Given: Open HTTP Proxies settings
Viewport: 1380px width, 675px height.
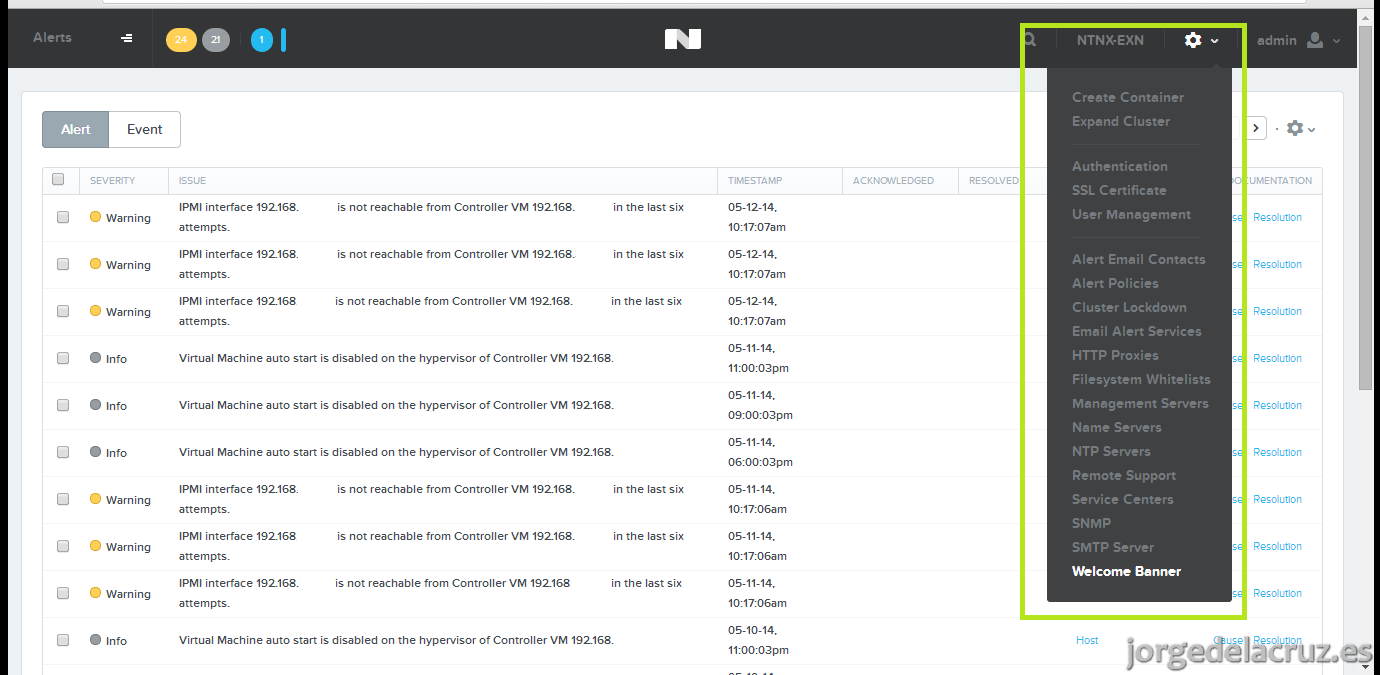Looking at the screenshot, I should [1115, 355].
